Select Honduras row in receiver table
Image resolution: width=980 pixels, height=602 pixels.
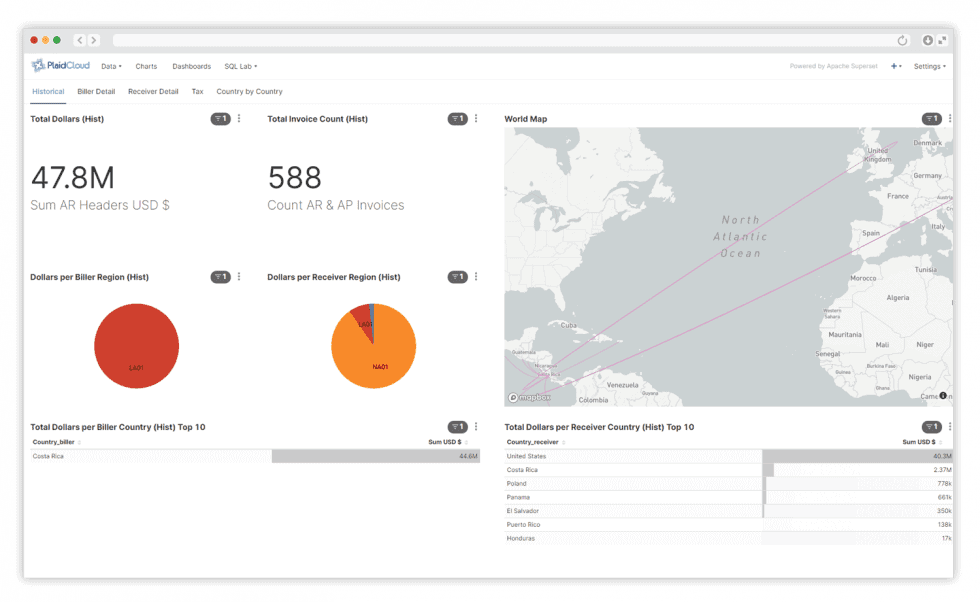pyautogui.click(x=729, y=539)
